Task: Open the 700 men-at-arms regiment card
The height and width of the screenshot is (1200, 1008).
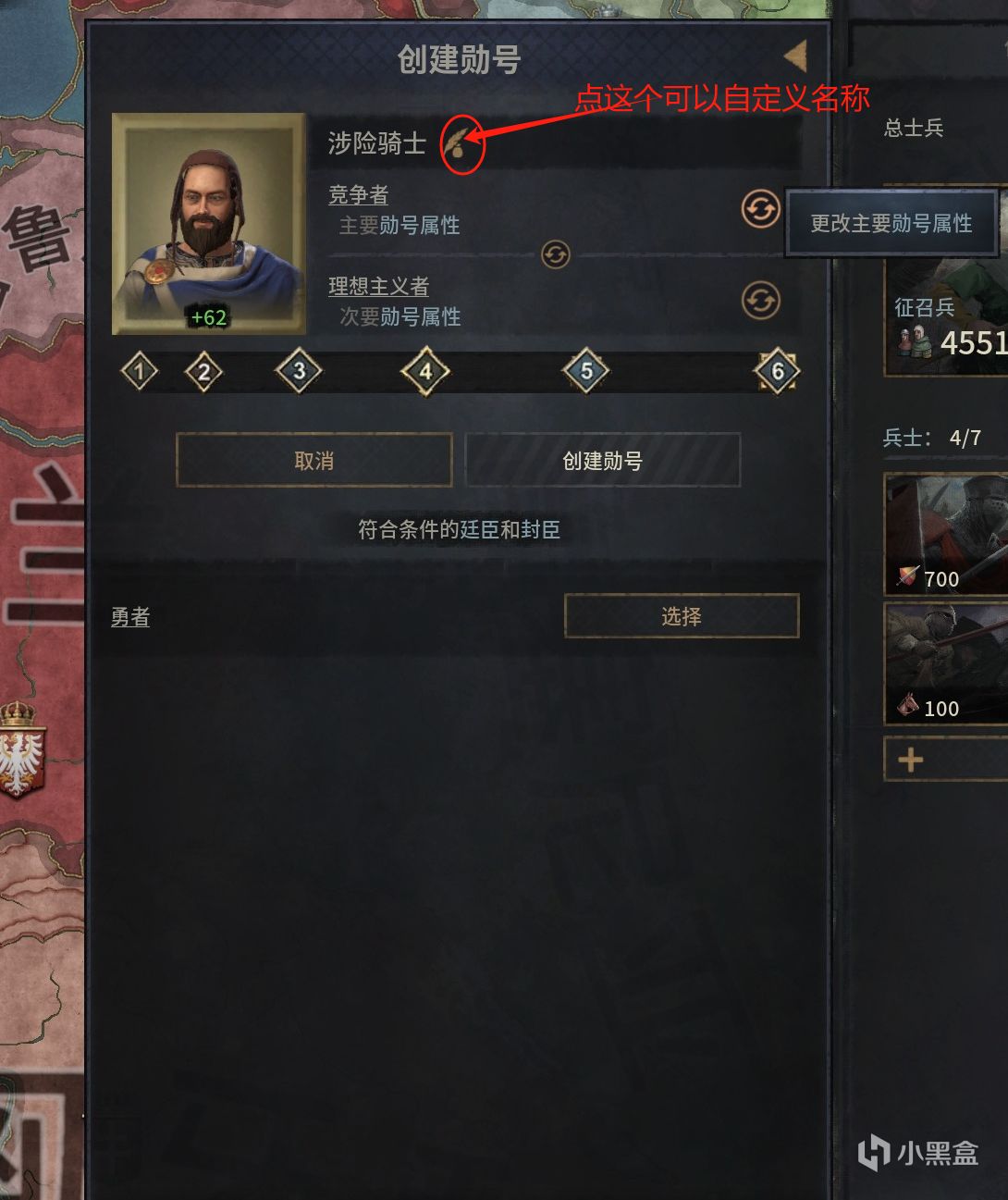Action: [946, 533]
